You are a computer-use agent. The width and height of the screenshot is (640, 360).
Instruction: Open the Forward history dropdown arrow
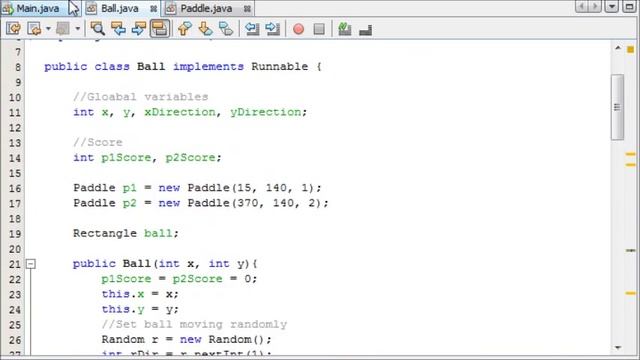(78, 29)
